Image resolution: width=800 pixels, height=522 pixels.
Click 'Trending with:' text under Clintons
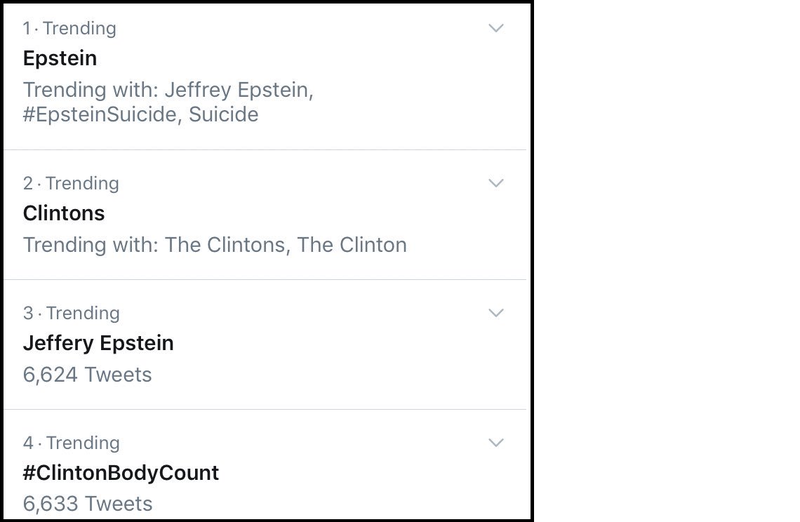coord(87,244)
